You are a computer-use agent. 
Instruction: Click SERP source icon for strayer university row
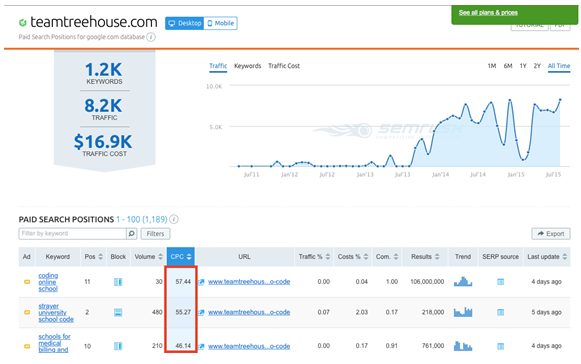point(500,312)
